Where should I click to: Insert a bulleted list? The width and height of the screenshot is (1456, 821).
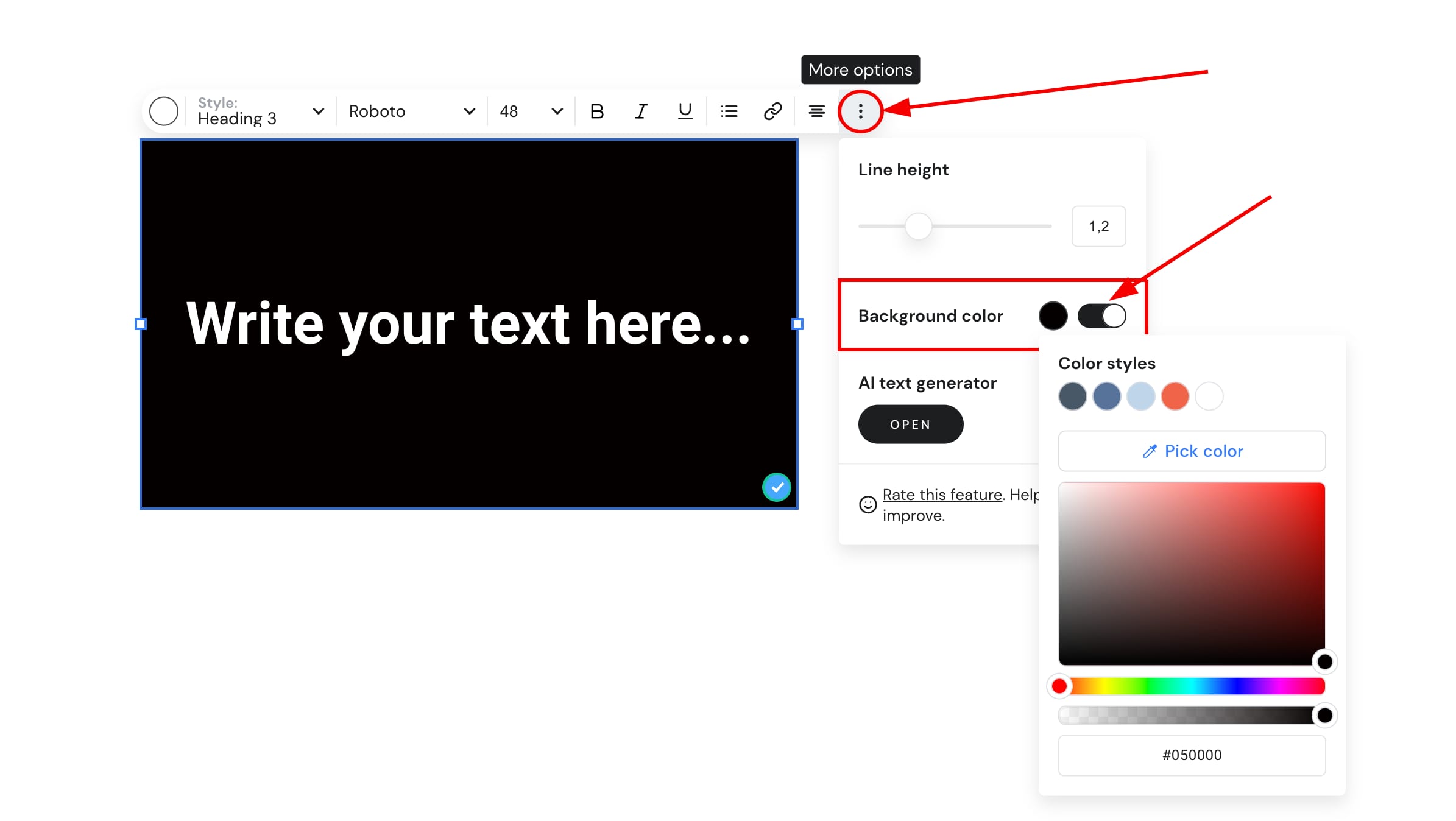pyautogui.click(x=729, y=111)
